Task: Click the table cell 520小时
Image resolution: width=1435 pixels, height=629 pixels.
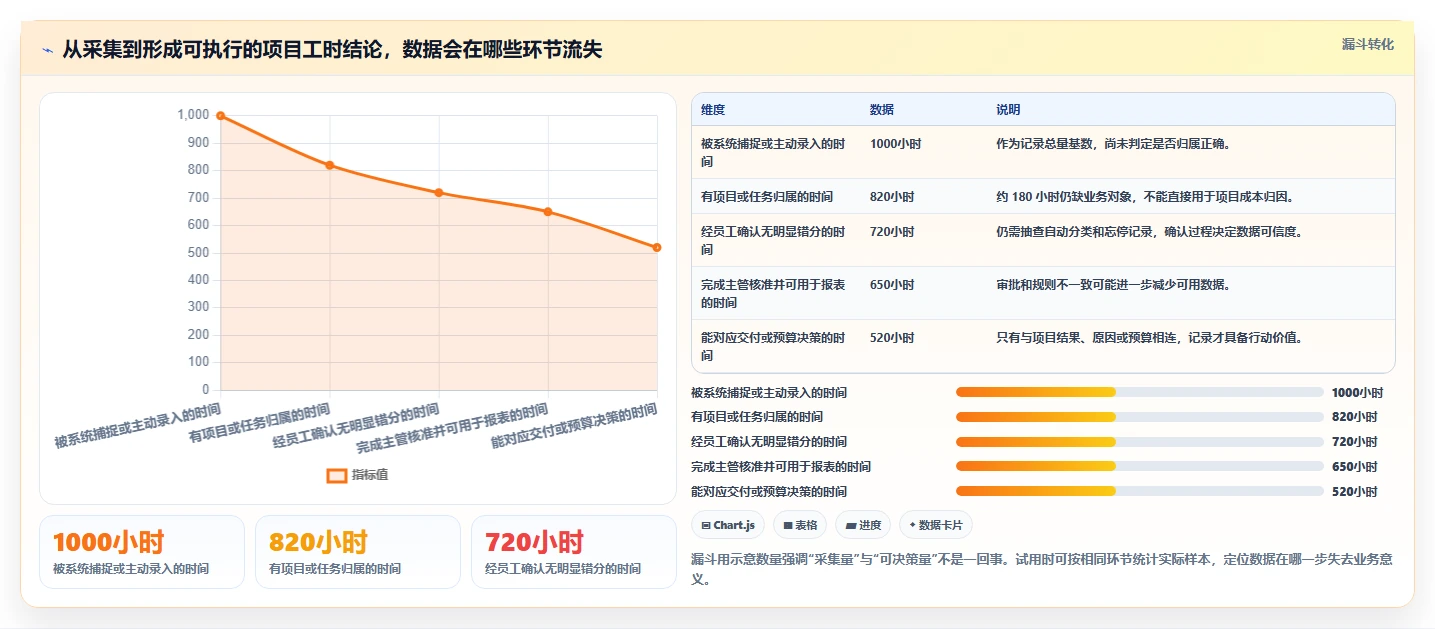Action: [x=892, y=338]
